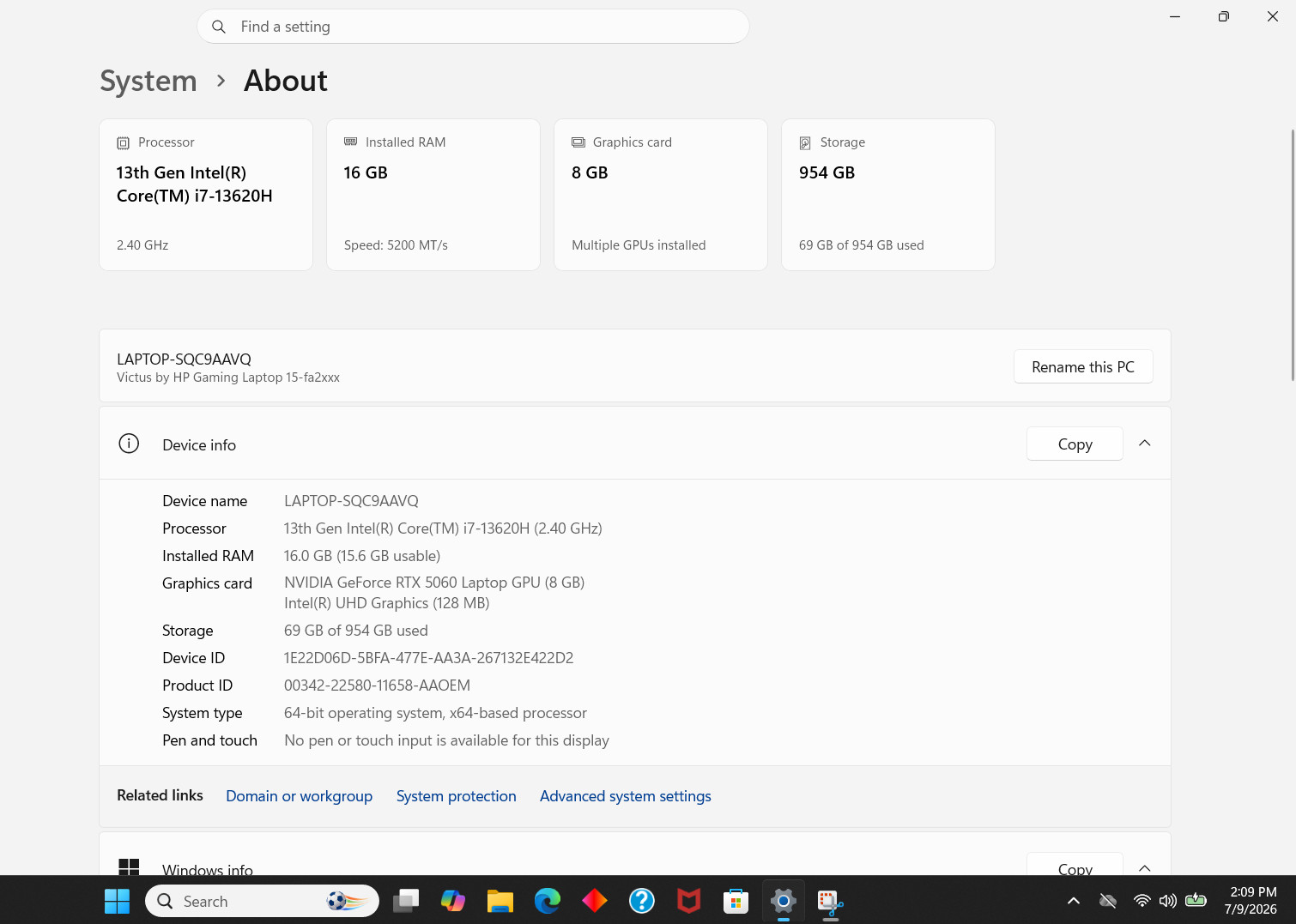1296x924 pixels.
Task: Select the Graphics card 8 GB card
Action: click(661, 195)
